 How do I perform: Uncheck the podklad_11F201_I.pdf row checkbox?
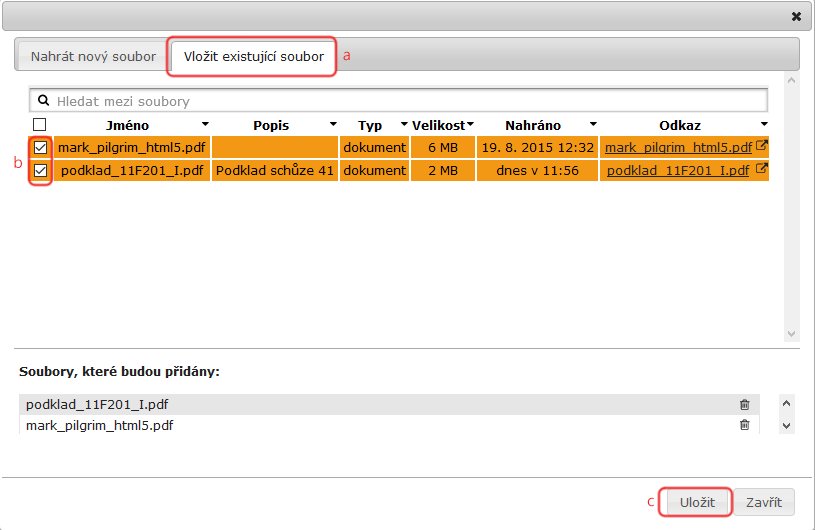coord(40,171)
